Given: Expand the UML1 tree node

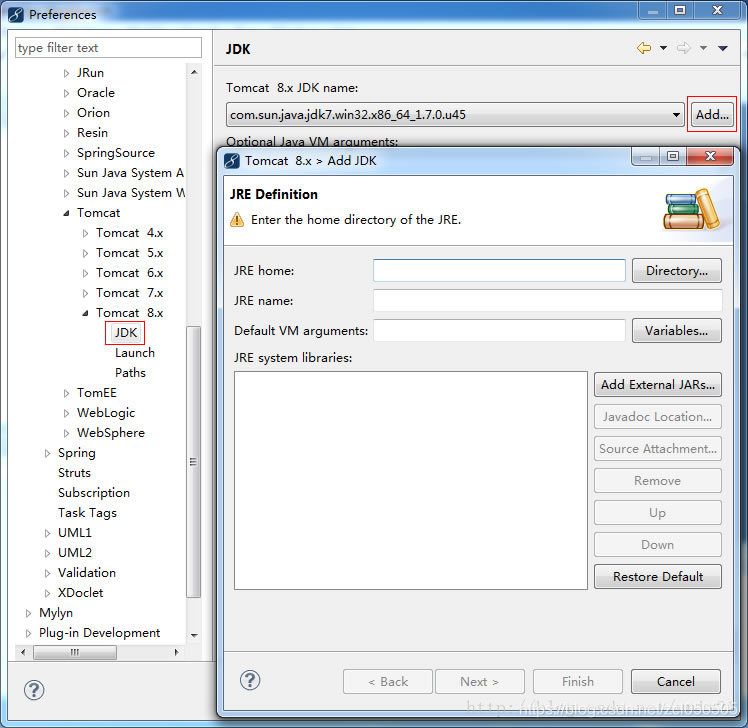Looking at the screenshot, I should click(47, 533).
